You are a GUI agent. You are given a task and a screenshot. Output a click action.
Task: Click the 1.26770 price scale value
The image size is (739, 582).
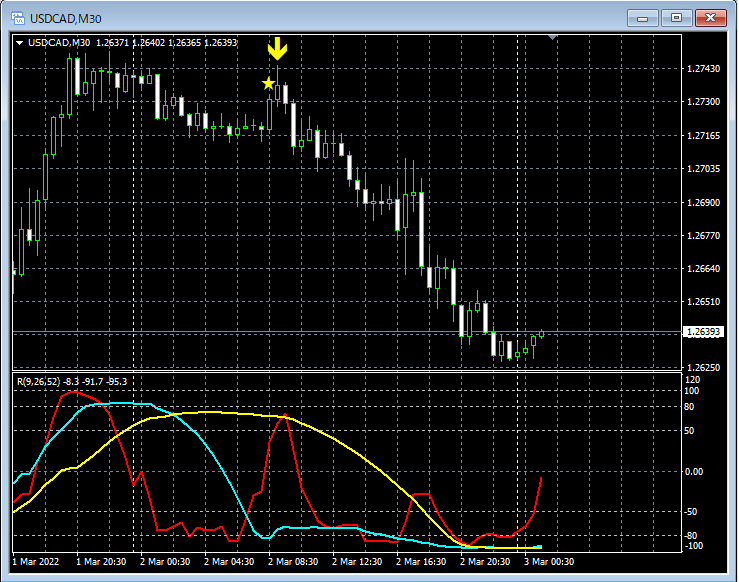(704, 236)
